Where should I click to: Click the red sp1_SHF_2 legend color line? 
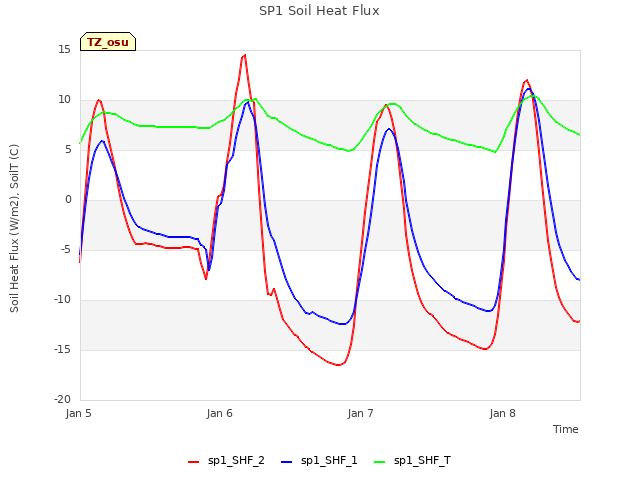point(193,462)
